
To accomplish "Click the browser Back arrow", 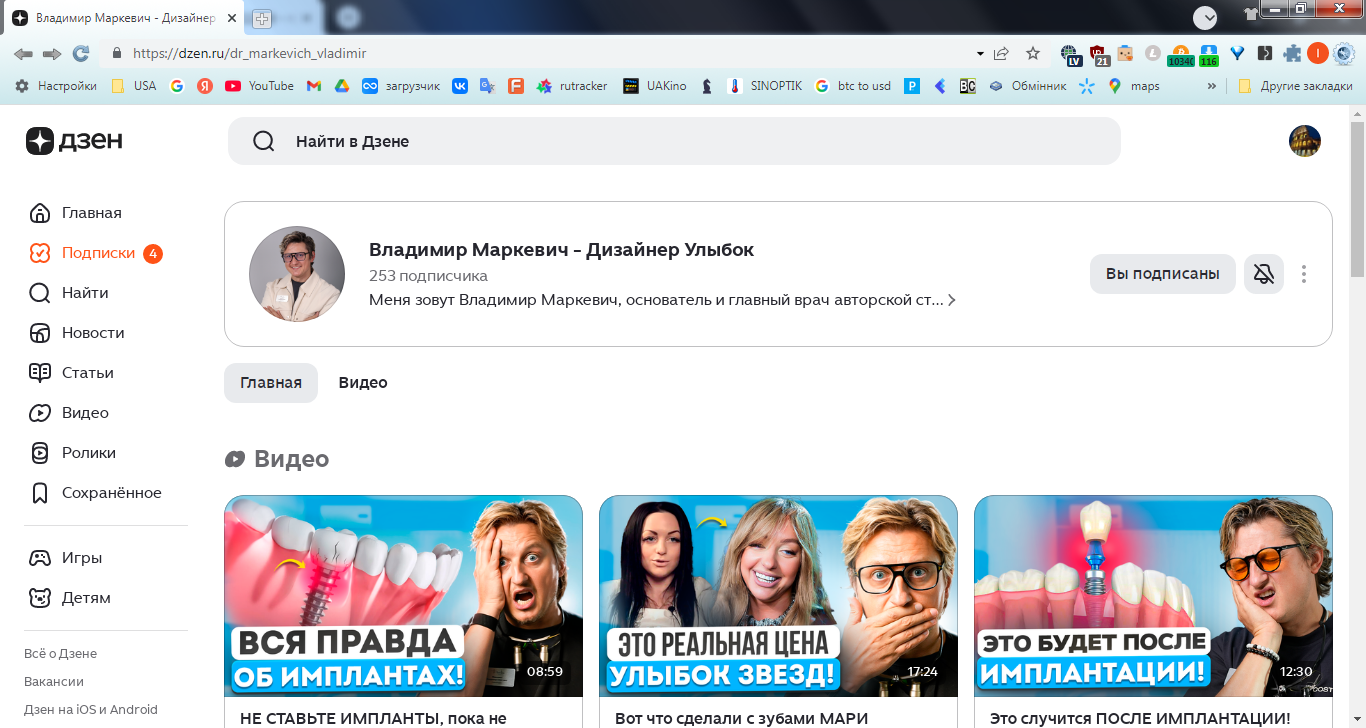I will (x=23, y=53).
